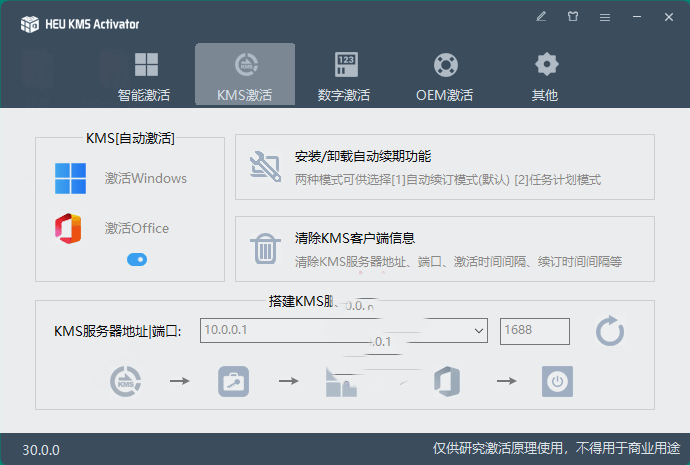Switch to the 智能激活 tab
The image size is (690, 465).
pyautogui.click(x=144, y=75)
